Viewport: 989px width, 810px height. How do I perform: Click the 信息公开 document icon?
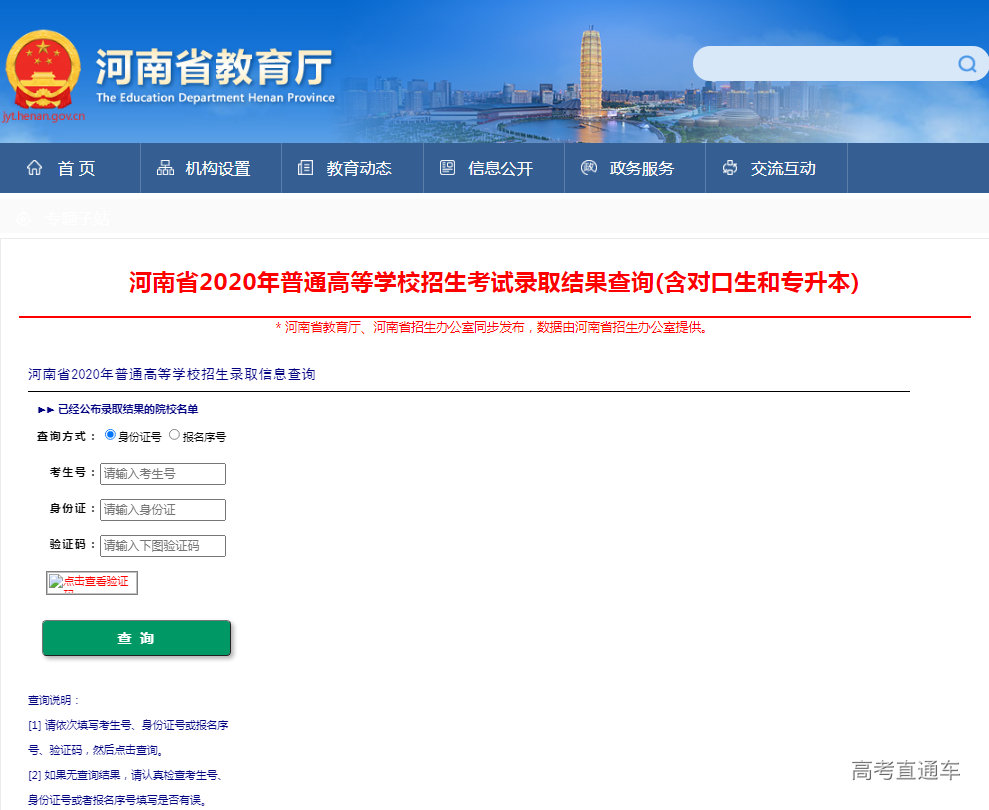coord(449,168)
